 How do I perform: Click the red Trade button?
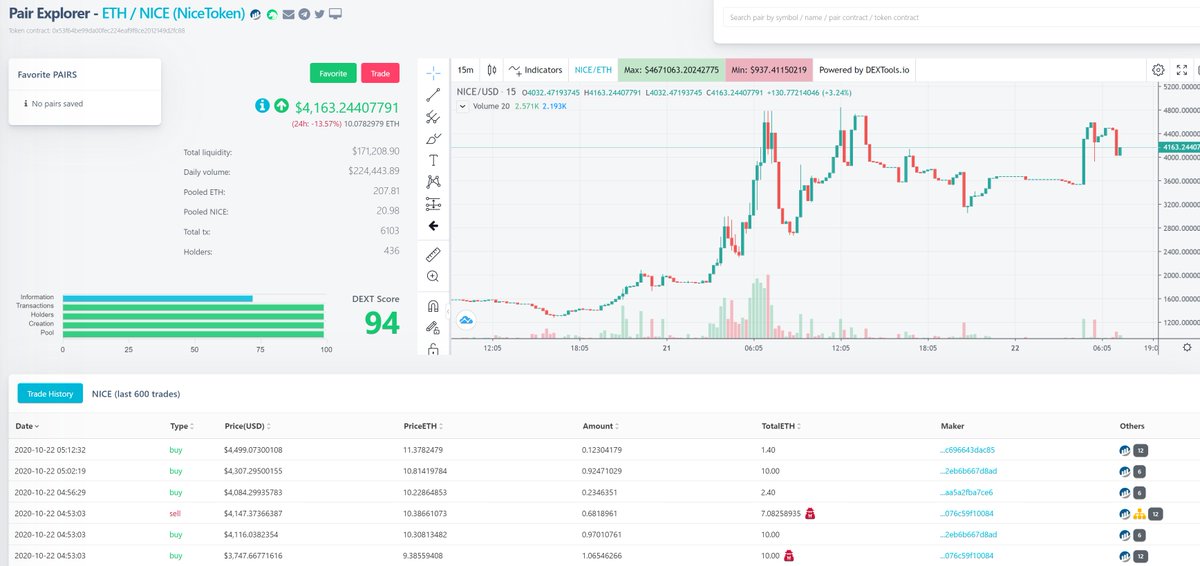(380, 73)
